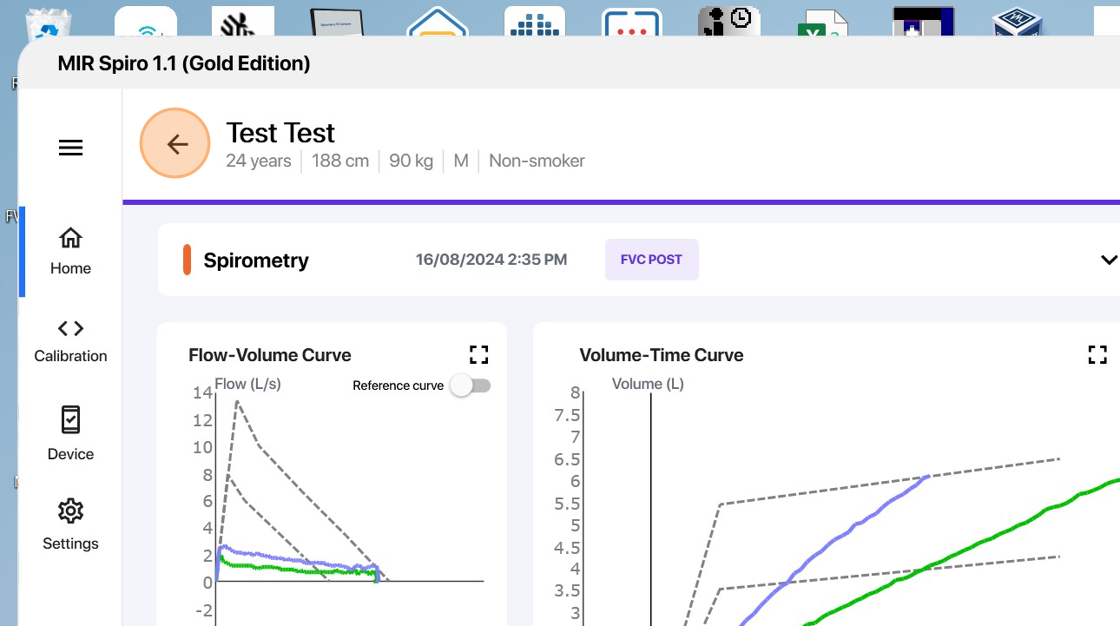The image size is (1120, 626).
Task: Go back using the orange arrow button
Action: coord(175,143)
